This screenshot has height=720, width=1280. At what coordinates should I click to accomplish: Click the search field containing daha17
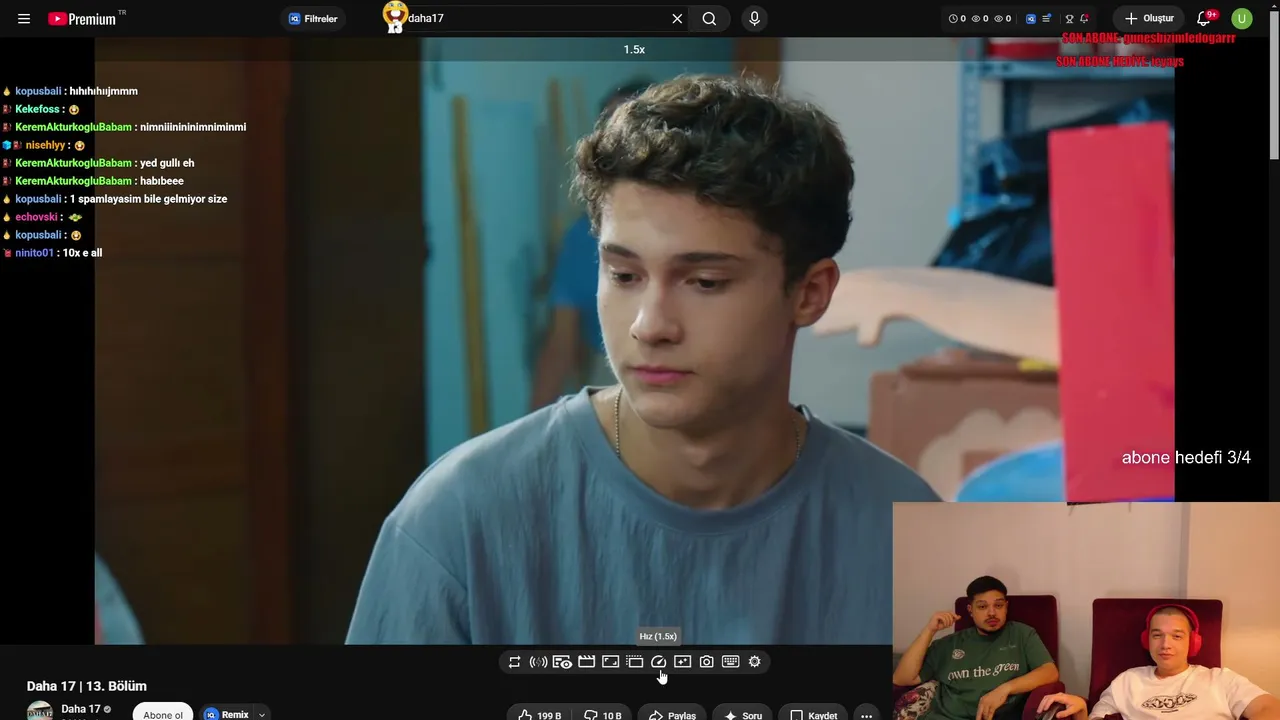(x=536, y=19)
